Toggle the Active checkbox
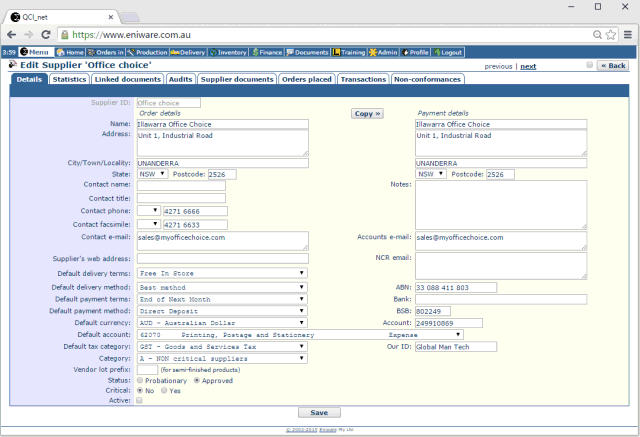640x437 pixels. click(139, 400)
